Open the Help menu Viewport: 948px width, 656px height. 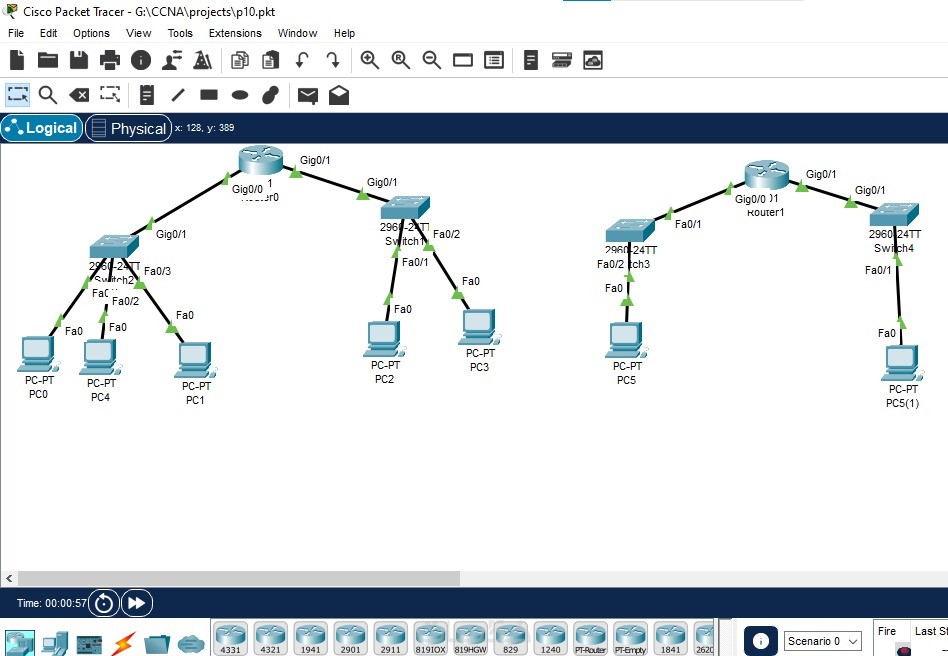[x=345, y=33]
